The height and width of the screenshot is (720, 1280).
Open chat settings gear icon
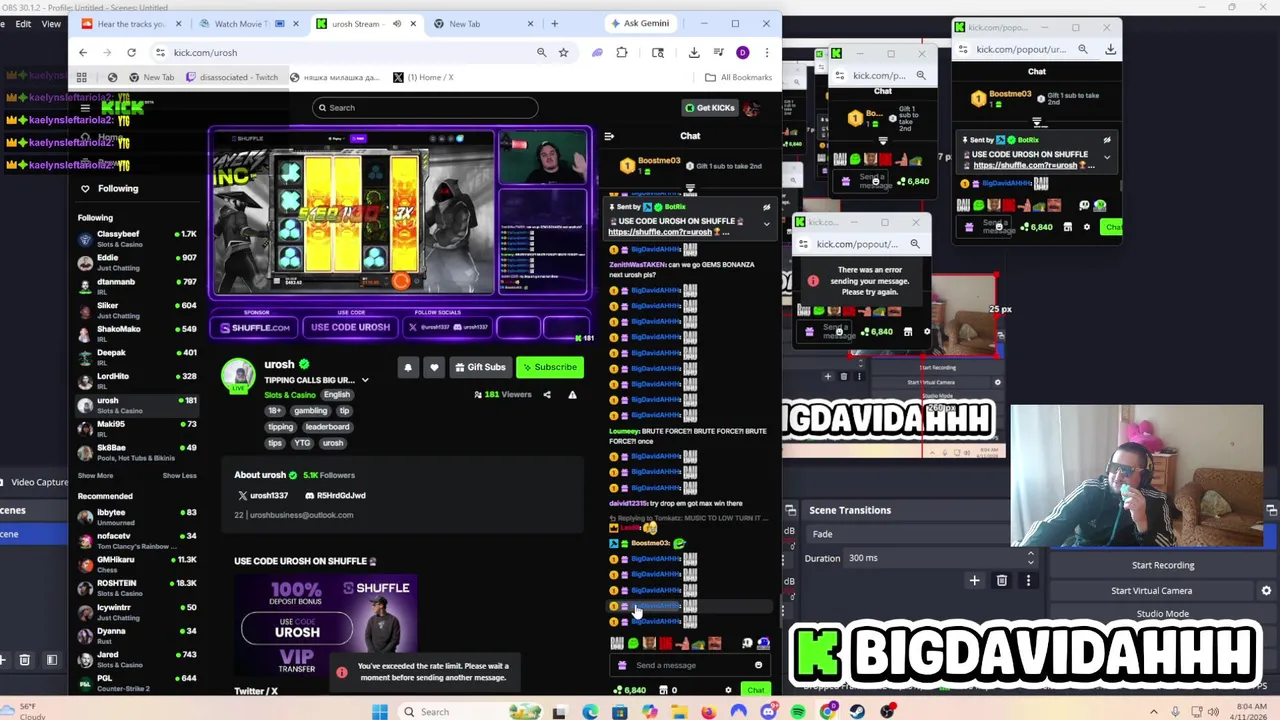pyautogui.click(x=728, y=690)
